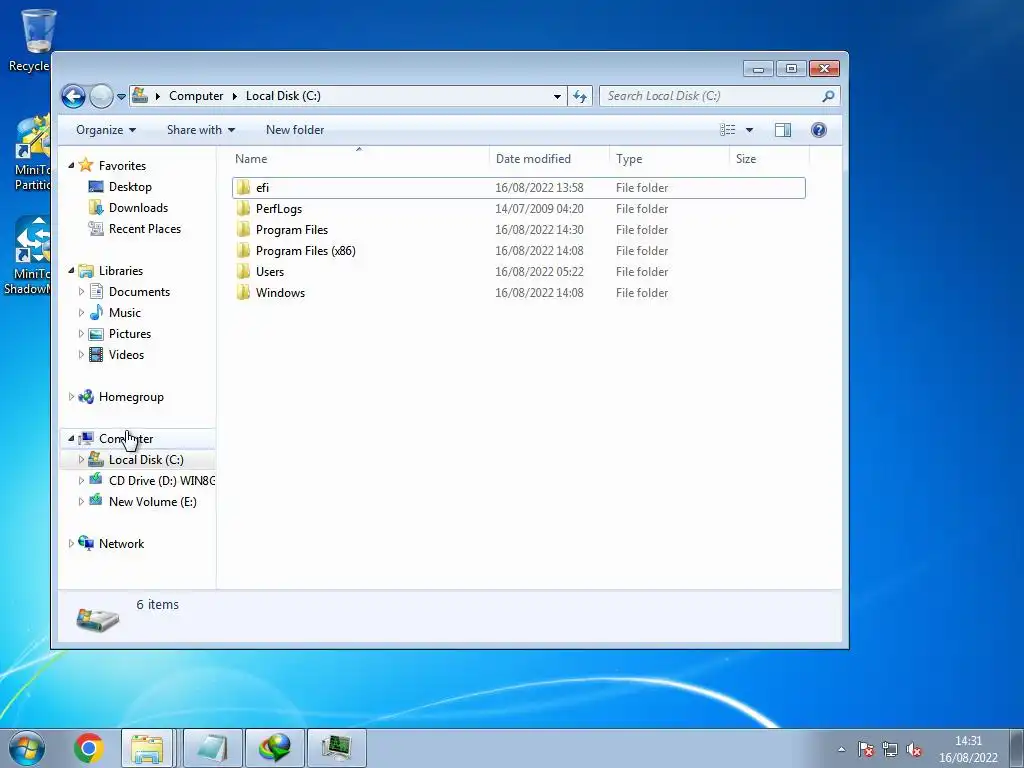Viewport: 1024px width, 768px height.
Task: Open CD Drive (D:) in the tree
Action: coord(161,481)
